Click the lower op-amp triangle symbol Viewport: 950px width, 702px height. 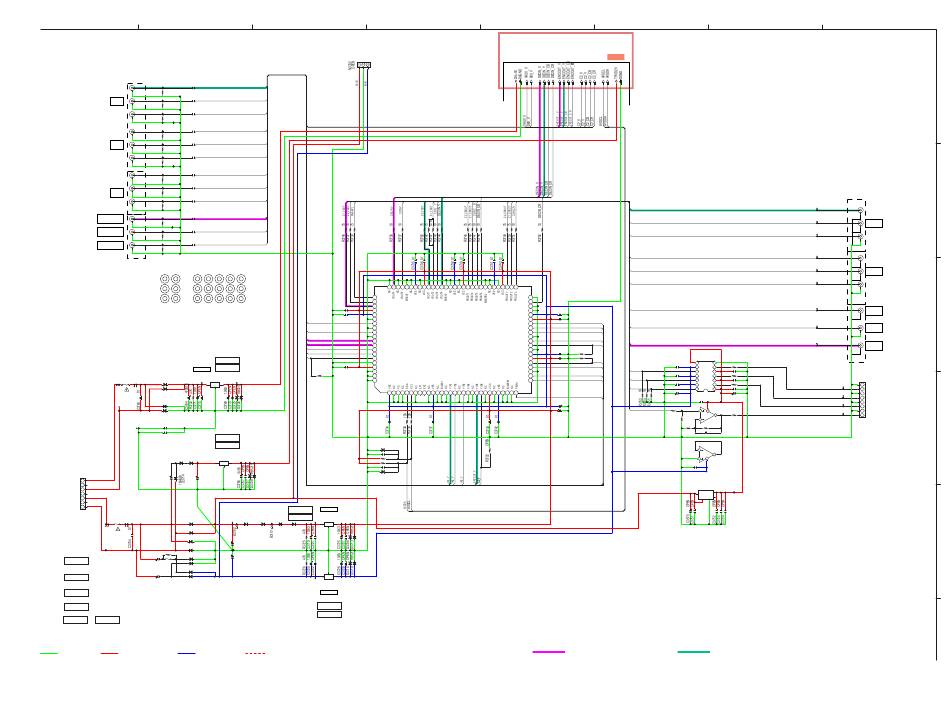pos(706,453)
